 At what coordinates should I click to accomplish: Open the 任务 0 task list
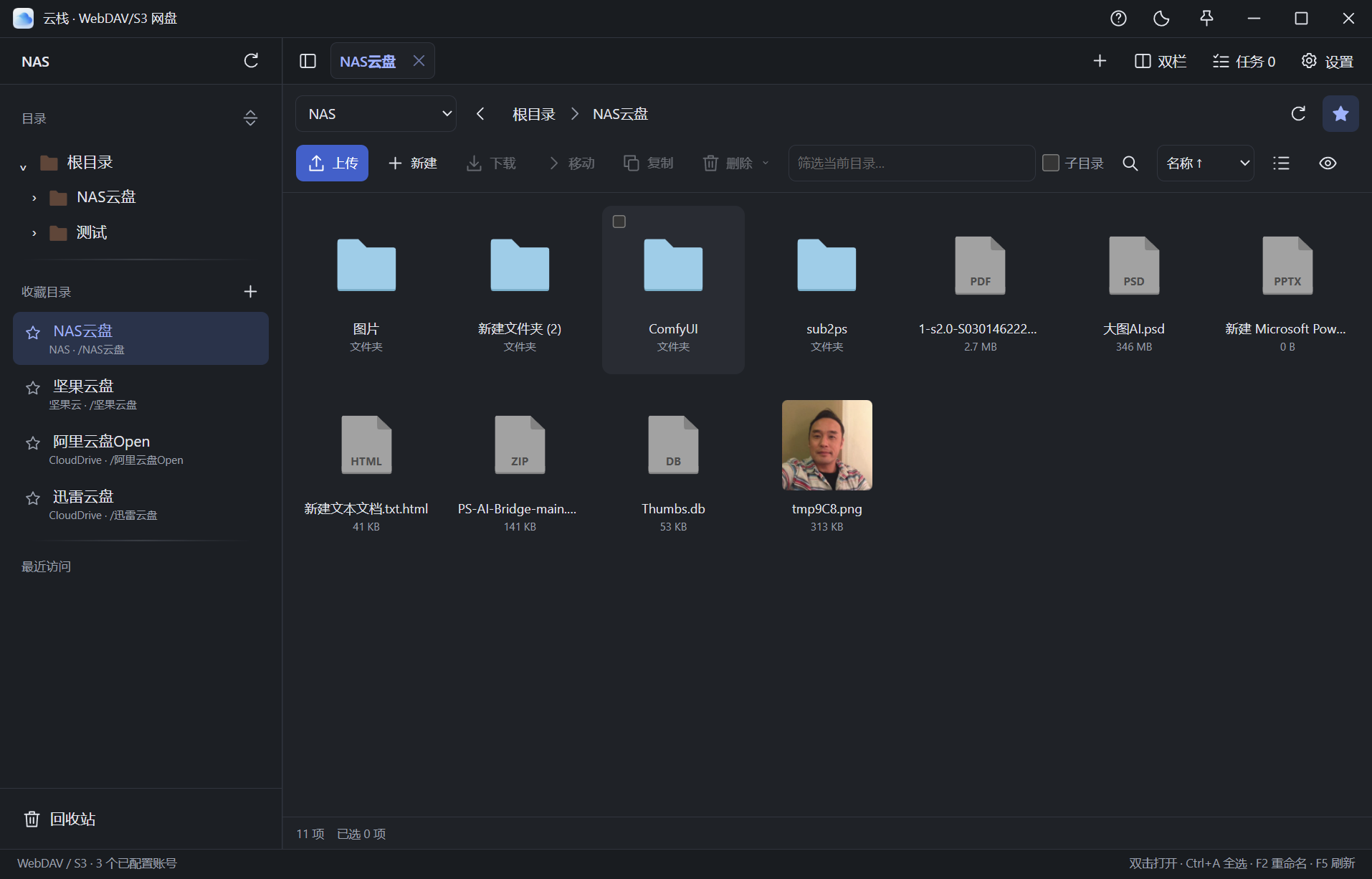(x=1244, y=62)
